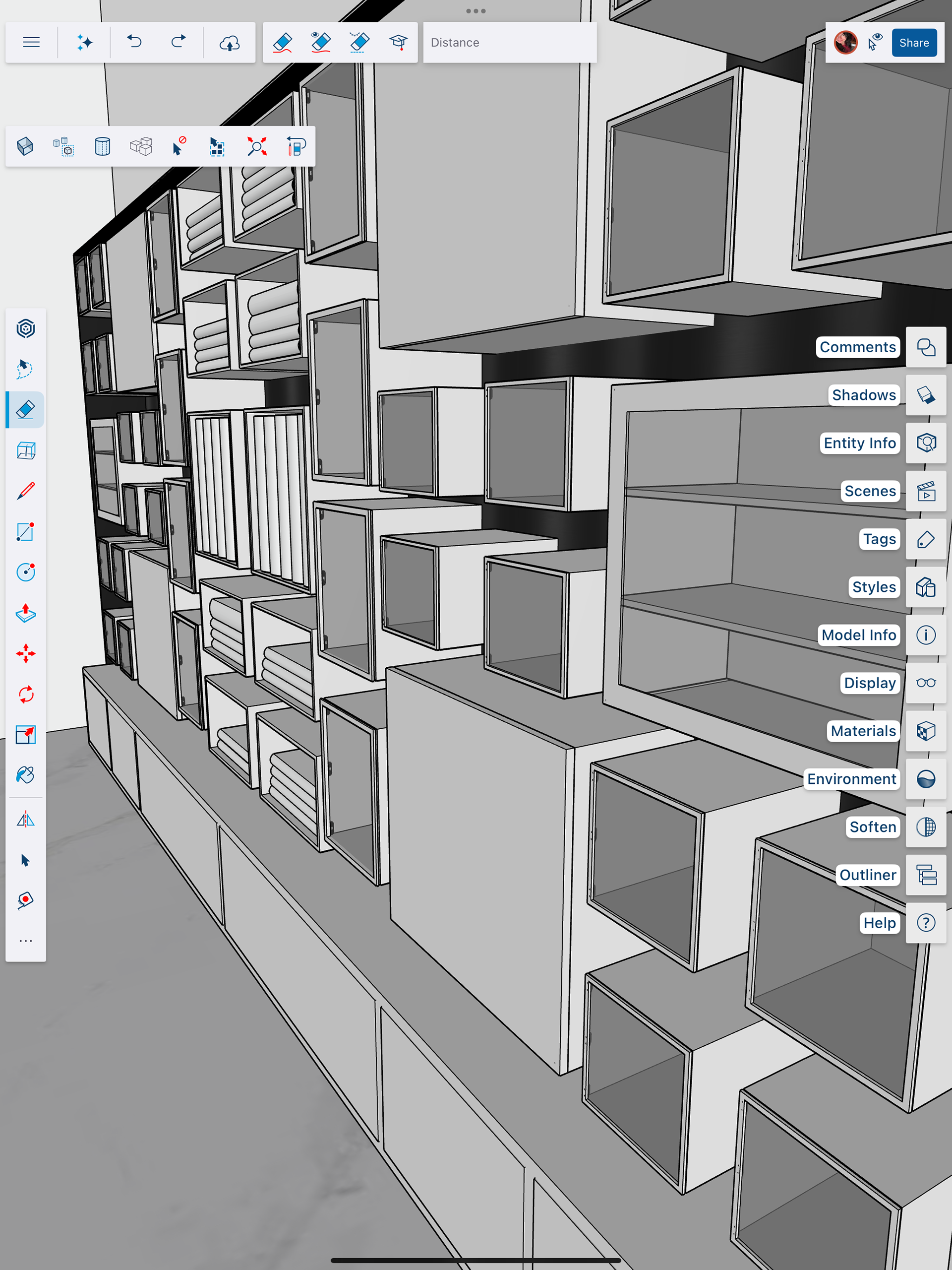The width and height of the screenshot is (952, 1270).
Task: Undo the last action
Action: pyautogui.click(x=134, y=43)
